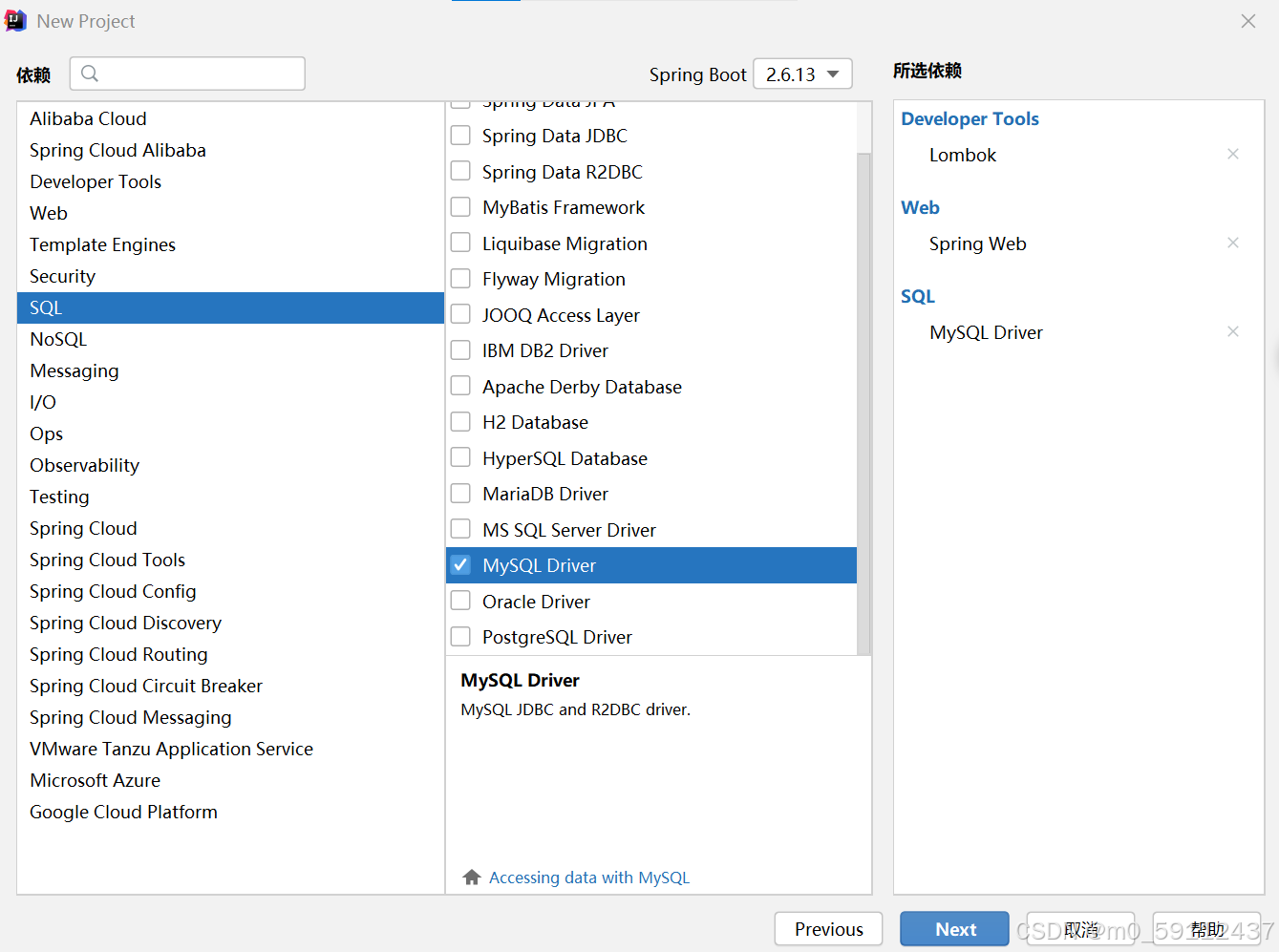Select the Spring Cloud Alibaba category
The width and height of the screenshot is (1279, 952).
230,150
